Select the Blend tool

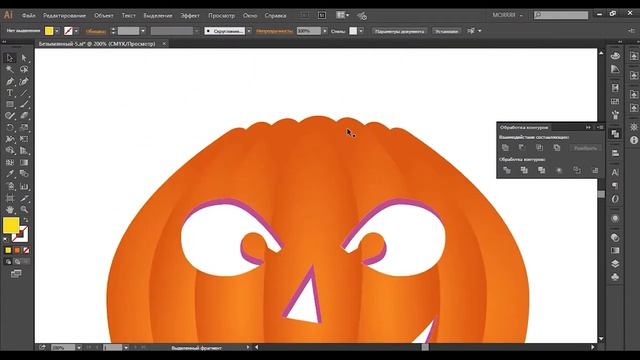click(24, 174)
